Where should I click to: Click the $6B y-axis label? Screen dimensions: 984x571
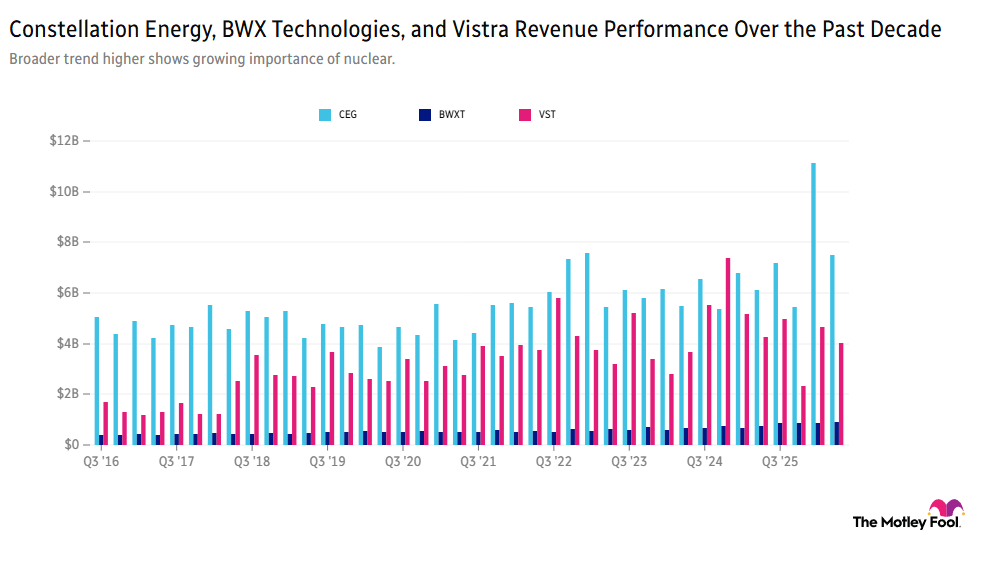pyautogui.click(x=68, y=292)
